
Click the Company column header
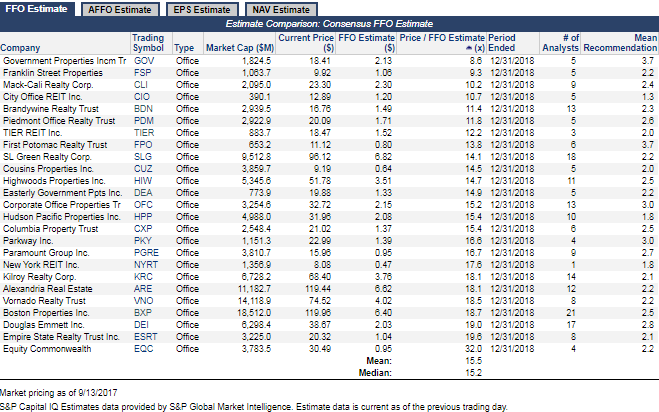(20, 48)
